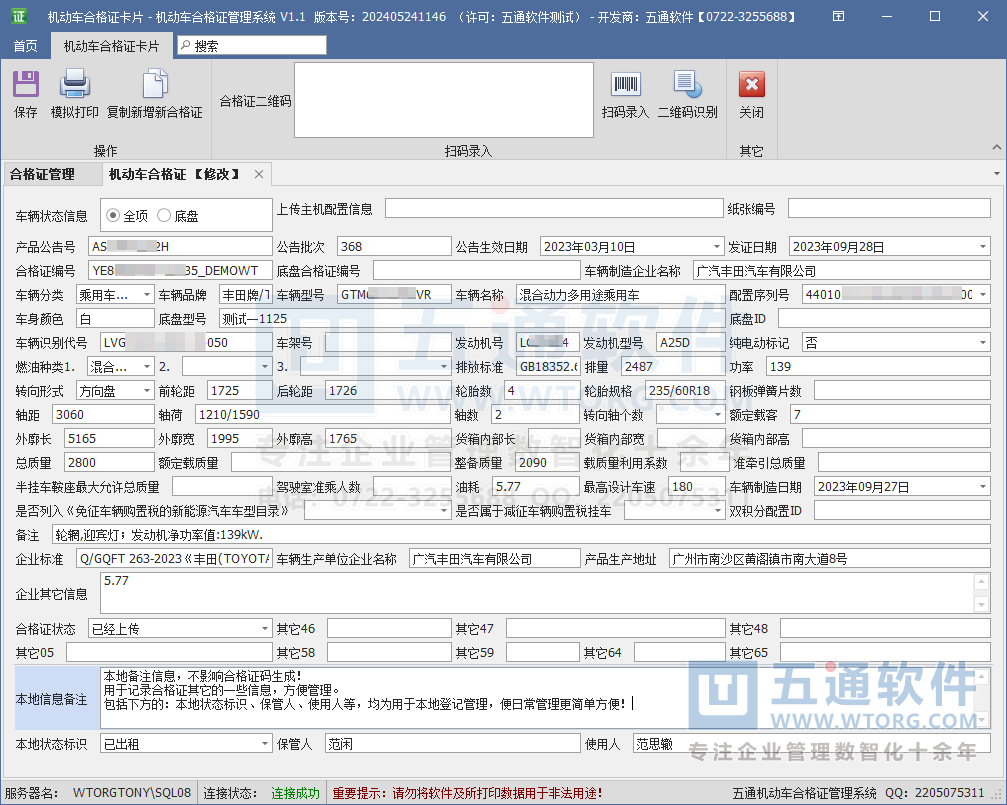Select the 全项 radio button
This screenshot has width=1007, height=805.
(x=113, y=215)
